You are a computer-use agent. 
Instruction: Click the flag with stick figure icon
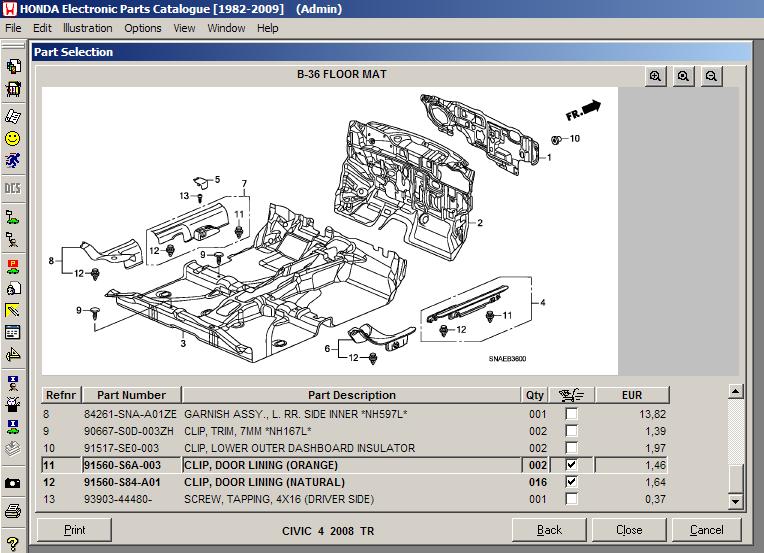point(13,239)
